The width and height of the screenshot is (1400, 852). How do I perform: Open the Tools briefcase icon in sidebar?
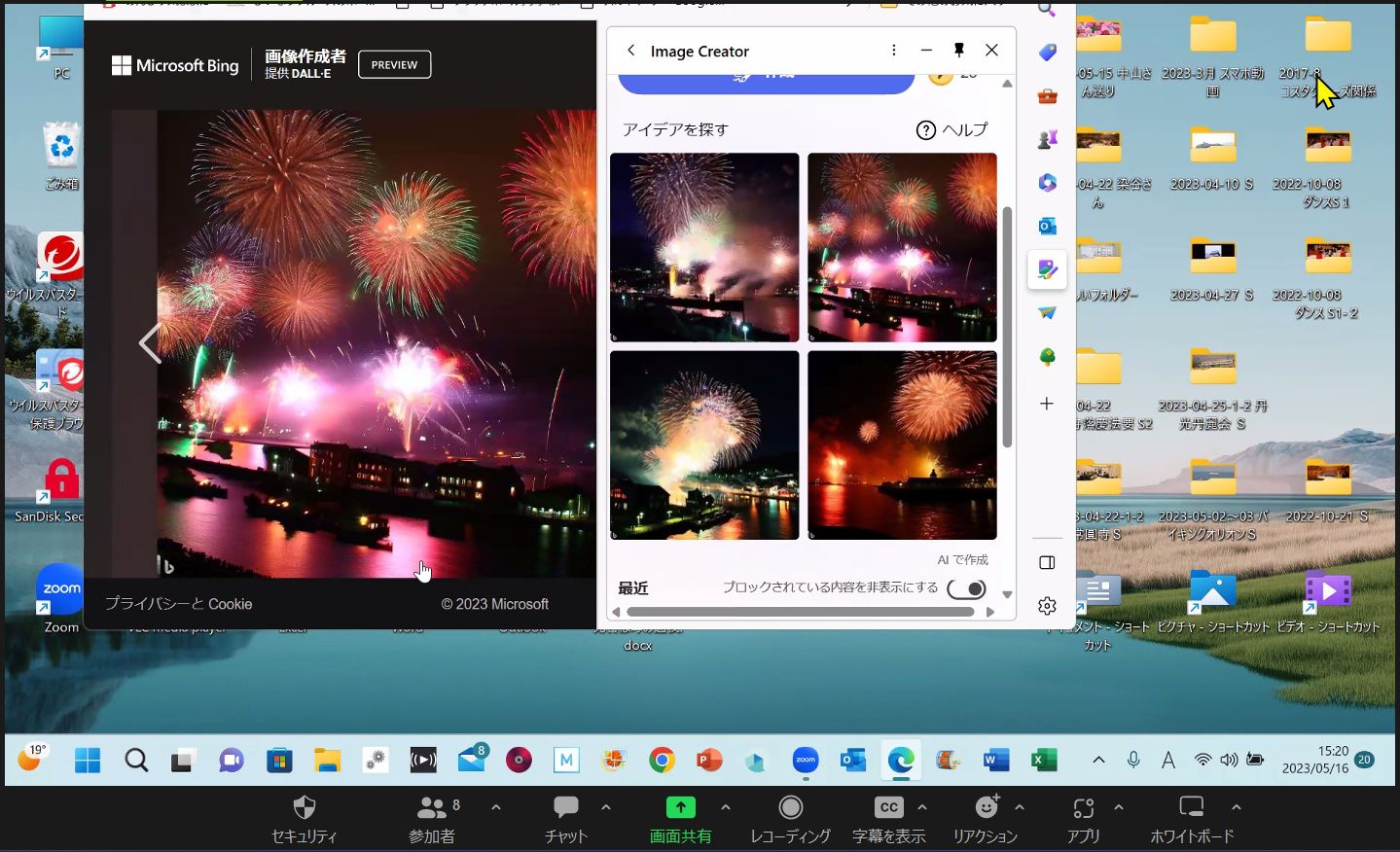click(1047, 95)
